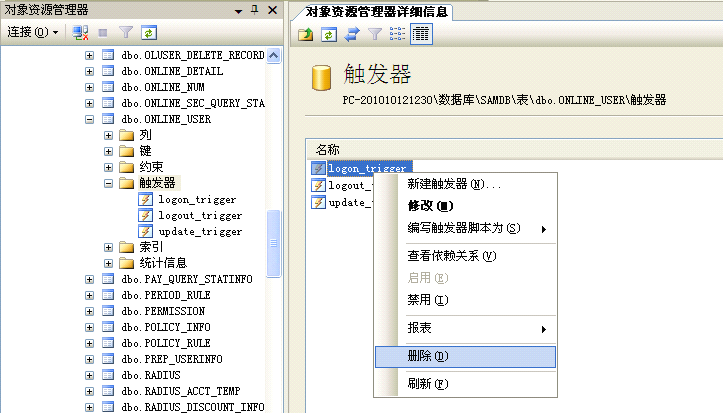Click the refresh icon in details toolbar
This screenshot has width=723, height=413.
click(x=329, y=34)
